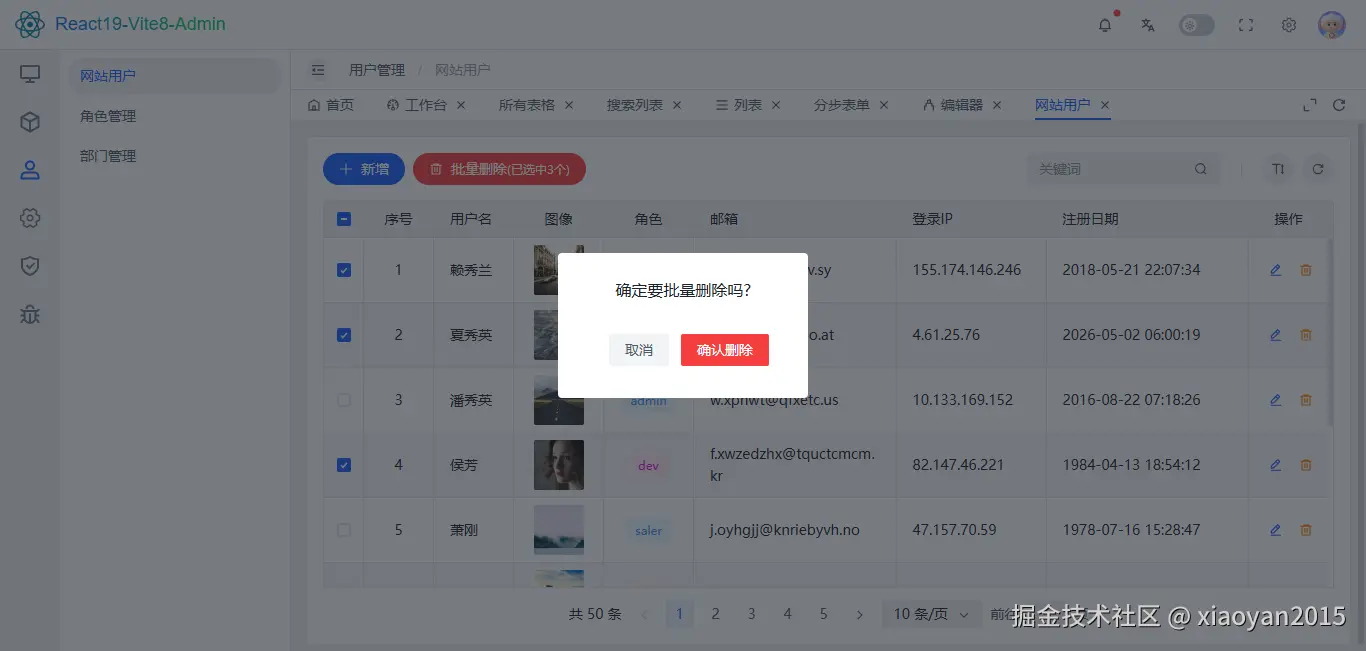Reload the table data

(x=1318, y=169)
